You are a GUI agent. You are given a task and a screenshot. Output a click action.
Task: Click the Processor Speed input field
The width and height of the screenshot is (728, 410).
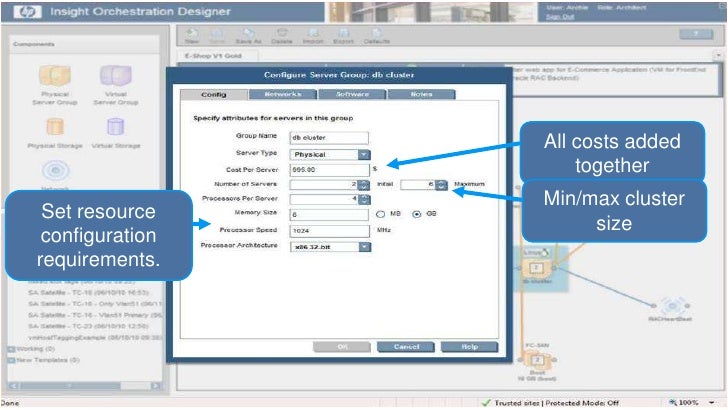tap(329, 231)
